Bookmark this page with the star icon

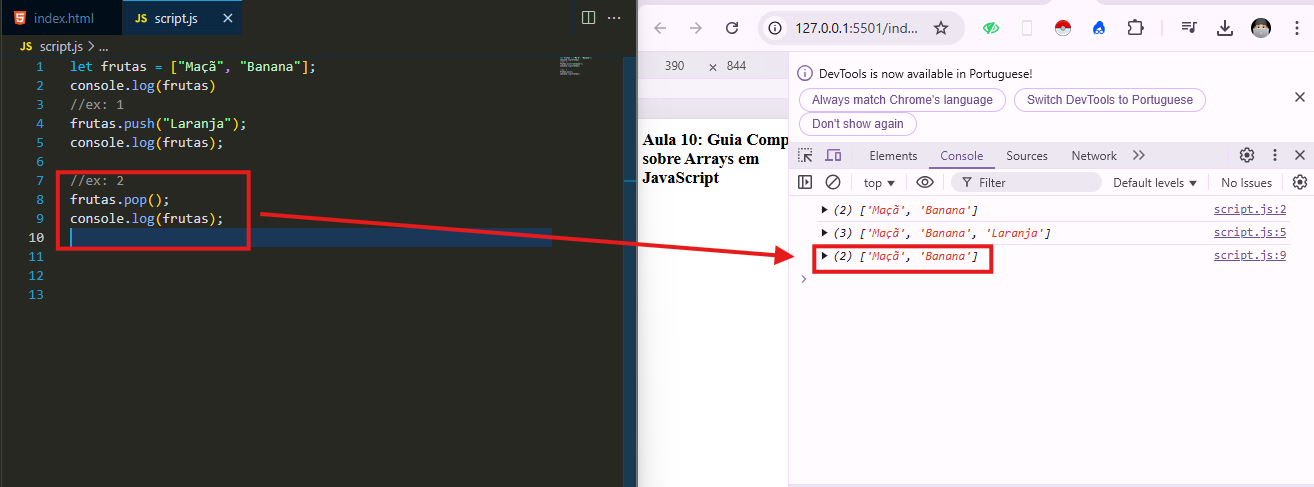(x=940, y=28)
